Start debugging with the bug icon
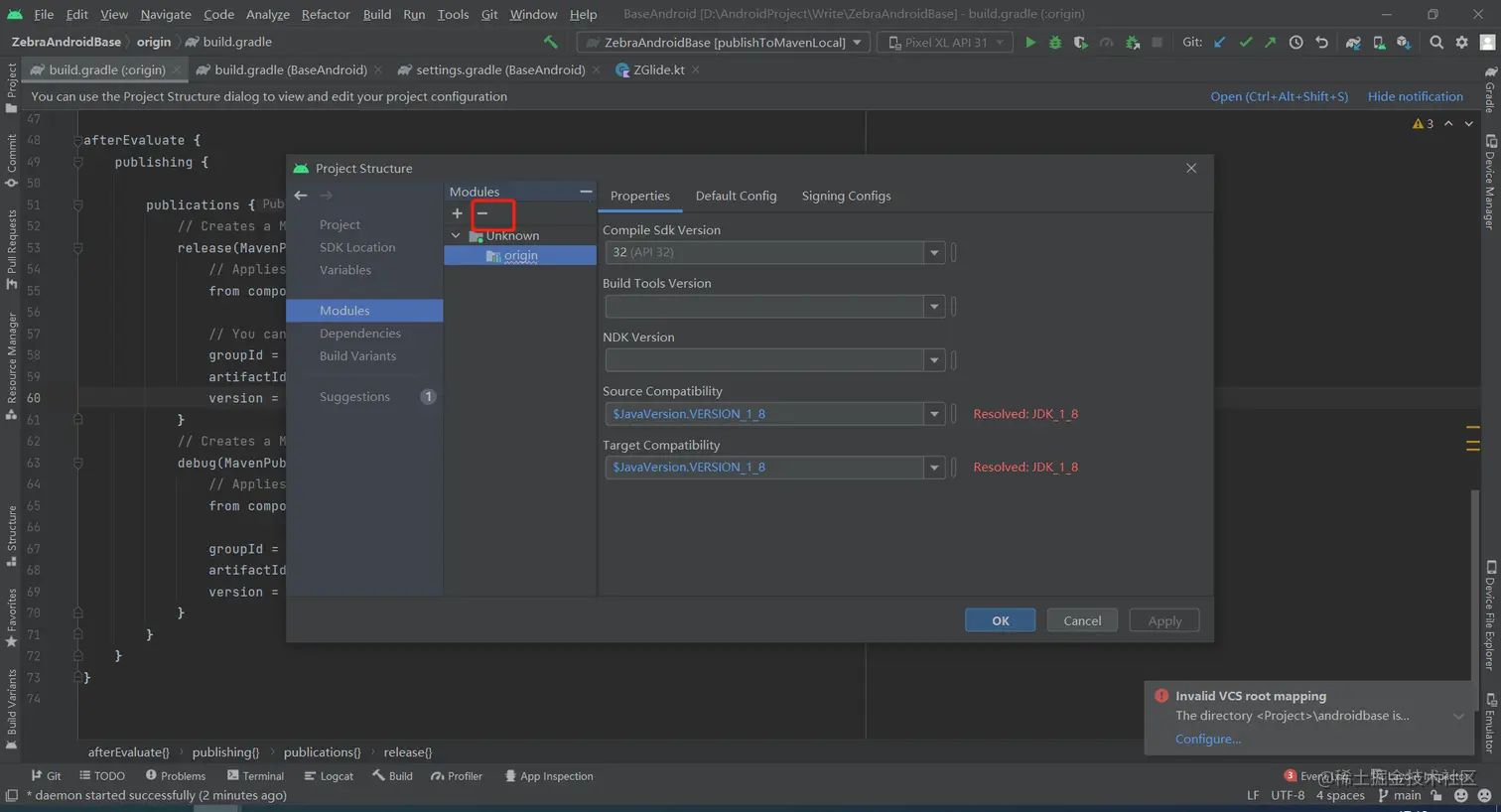Viewport: 1501px width, 812px height. point(1055,43)
